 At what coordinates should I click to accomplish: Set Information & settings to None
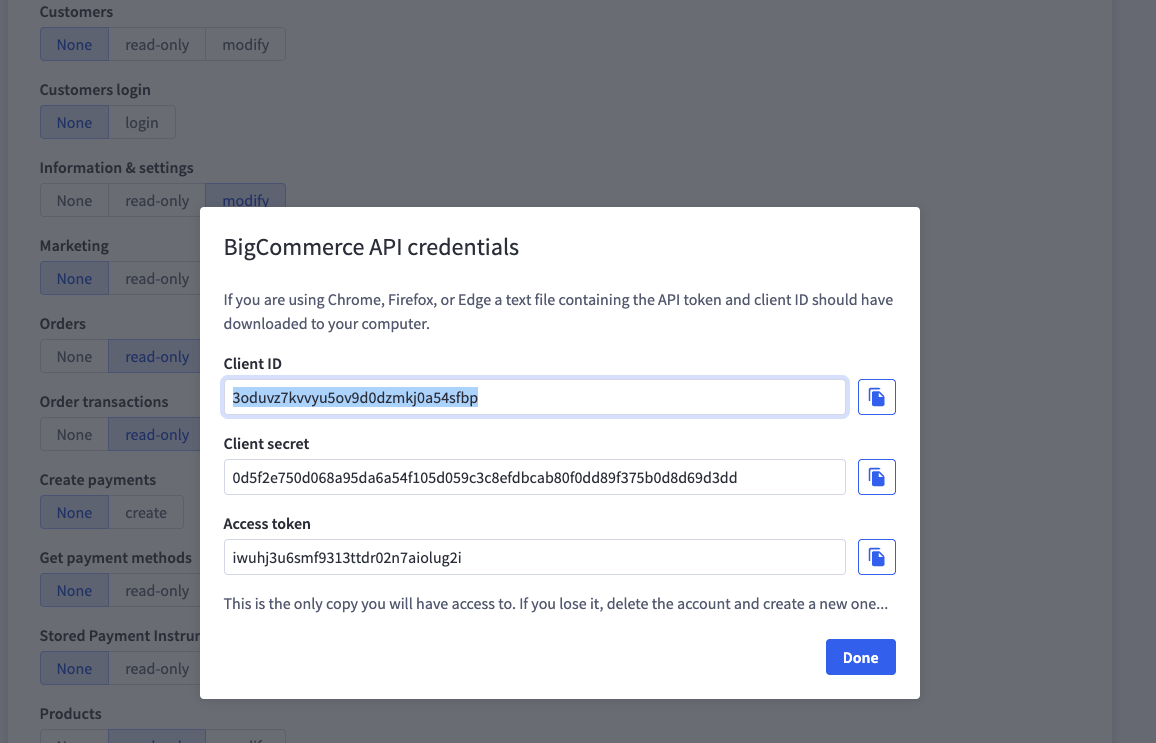74,200
